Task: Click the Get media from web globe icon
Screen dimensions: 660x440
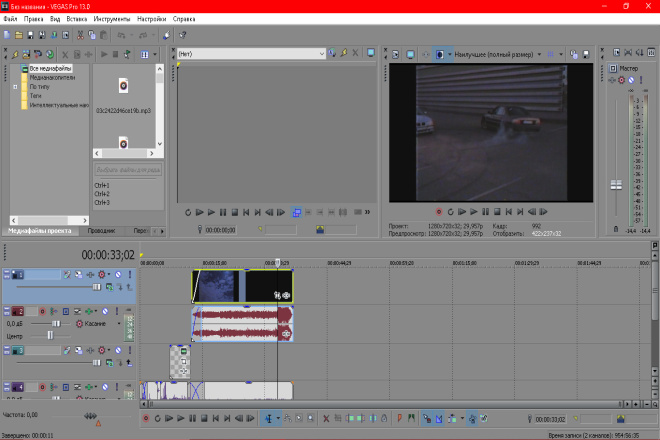Action: click(x=50, y=54)
